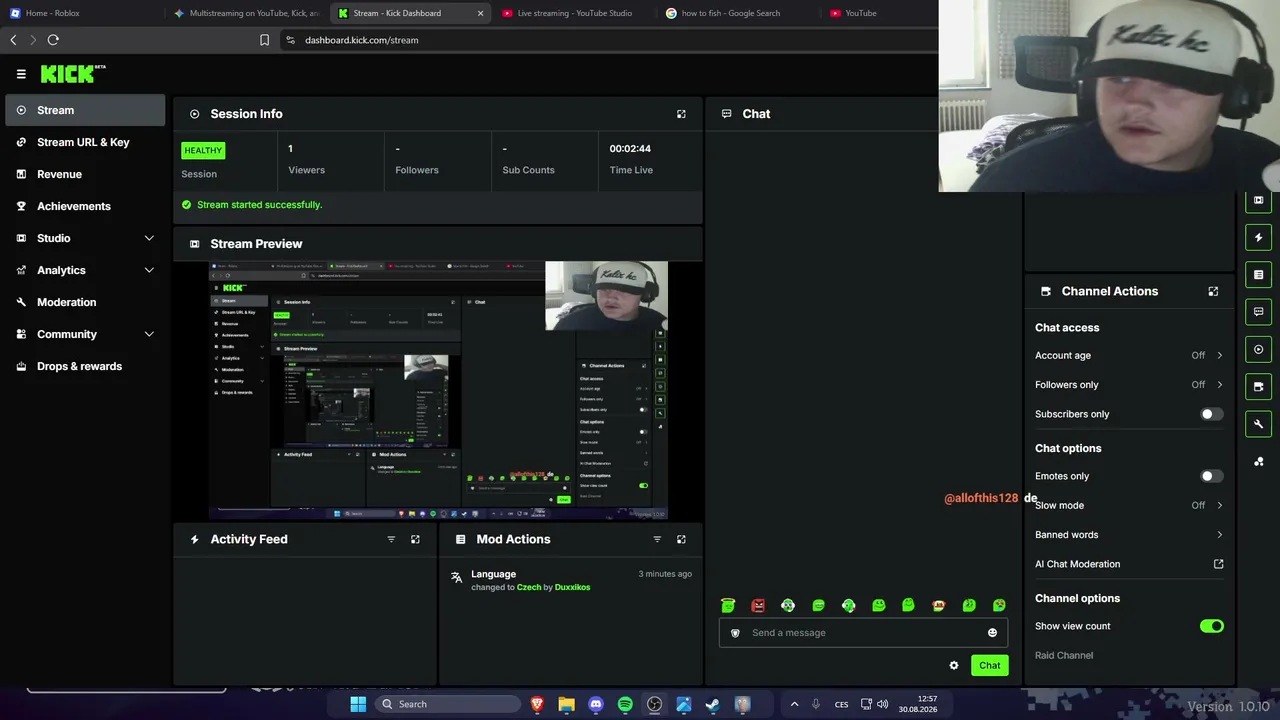Show hidden system tray icons
Screen dimensions: 1280x720
(x=794, y=704)
